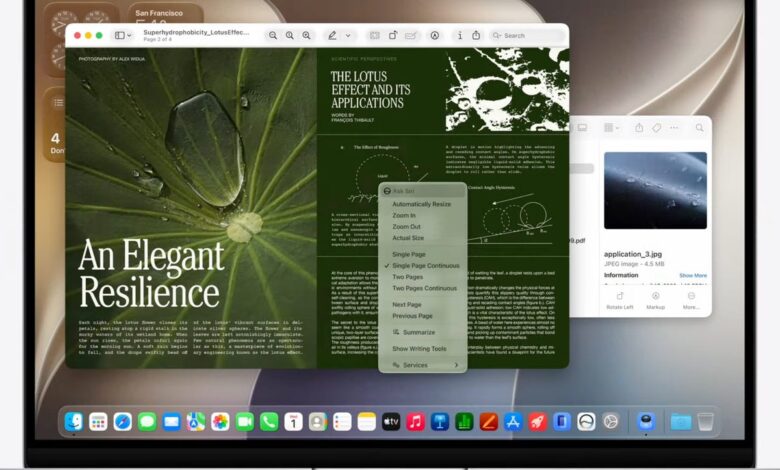
Task: Open Messages from the Dock
Action: pyautogui.click(x=147, y=422)
